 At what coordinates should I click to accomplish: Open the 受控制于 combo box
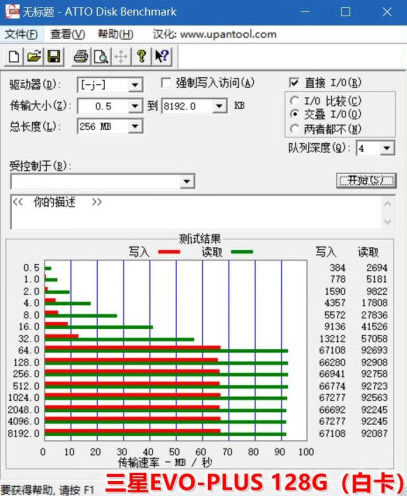103,181
